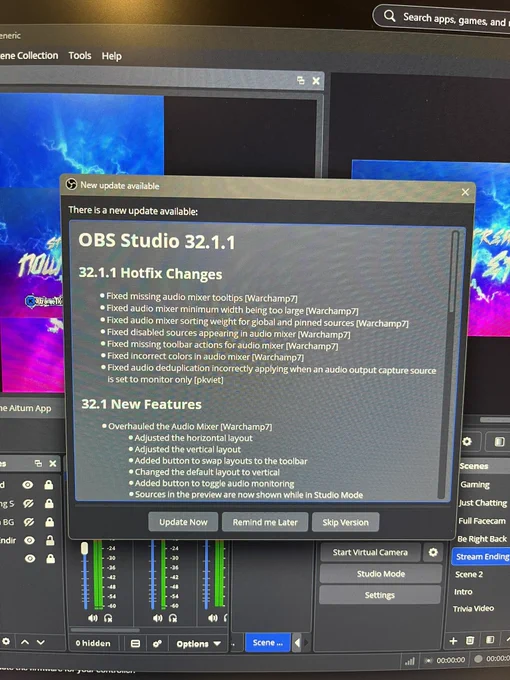Click the connection signal bars in status bar
This screenshot has height=680, width=510.
point(409,661)
